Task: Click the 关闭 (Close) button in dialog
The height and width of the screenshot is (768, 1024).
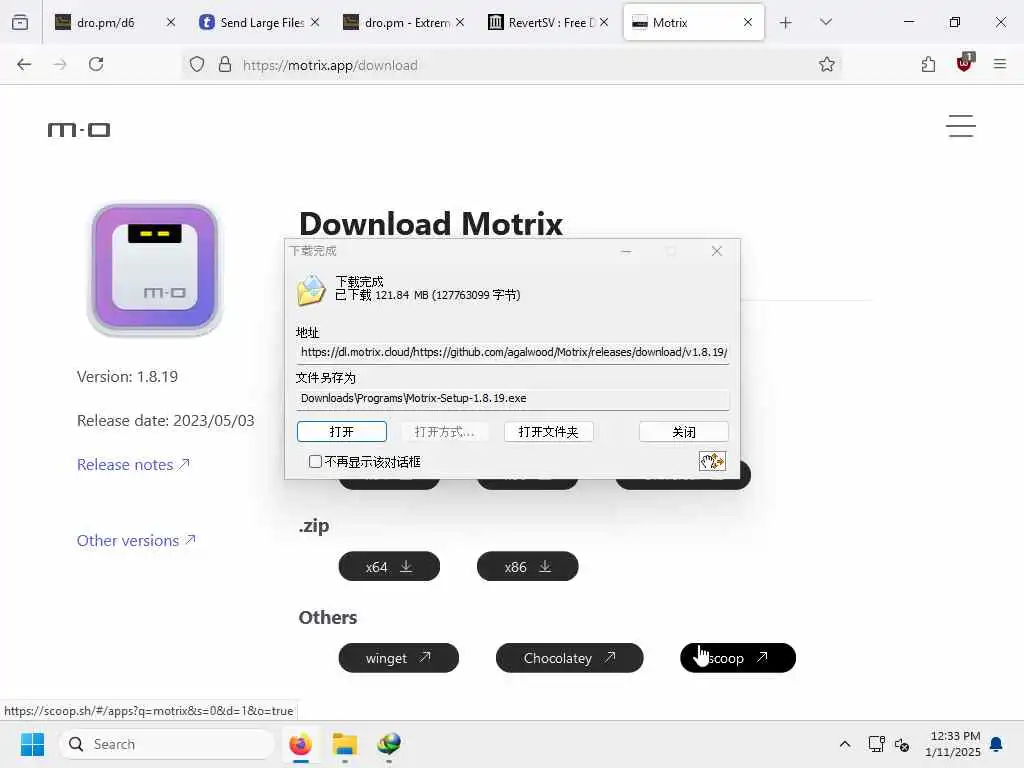Action: pyautogui.click(x=684, y=432)
